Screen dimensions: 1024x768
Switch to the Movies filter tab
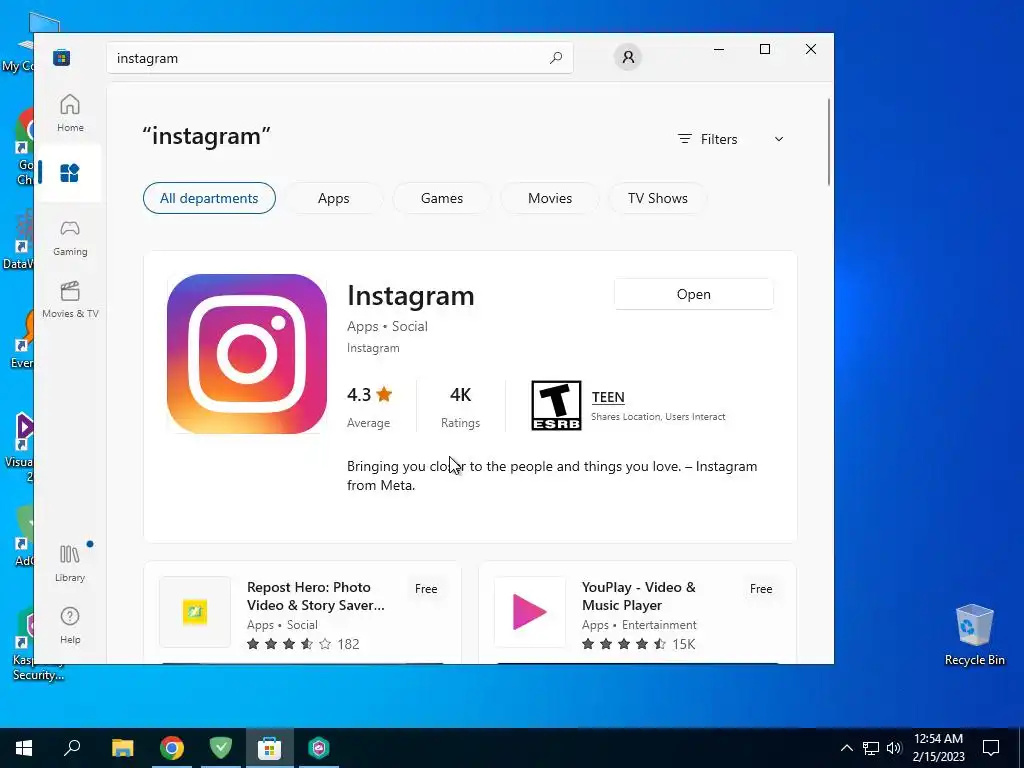tap(550, 198)
